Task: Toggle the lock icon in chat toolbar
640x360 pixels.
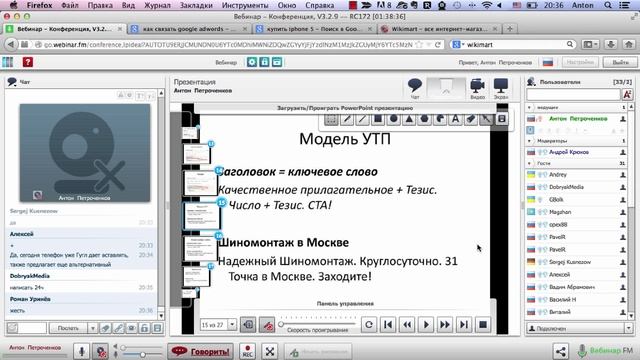Action: [144, 328]
